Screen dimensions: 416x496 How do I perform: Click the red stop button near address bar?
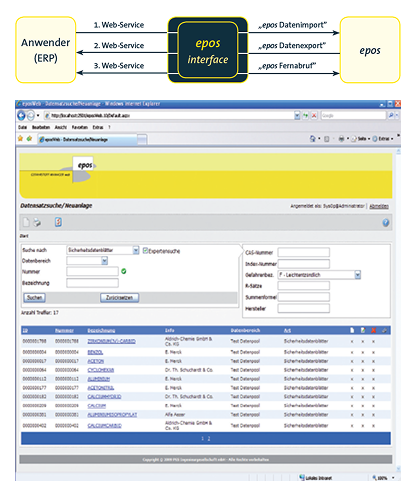314,115
